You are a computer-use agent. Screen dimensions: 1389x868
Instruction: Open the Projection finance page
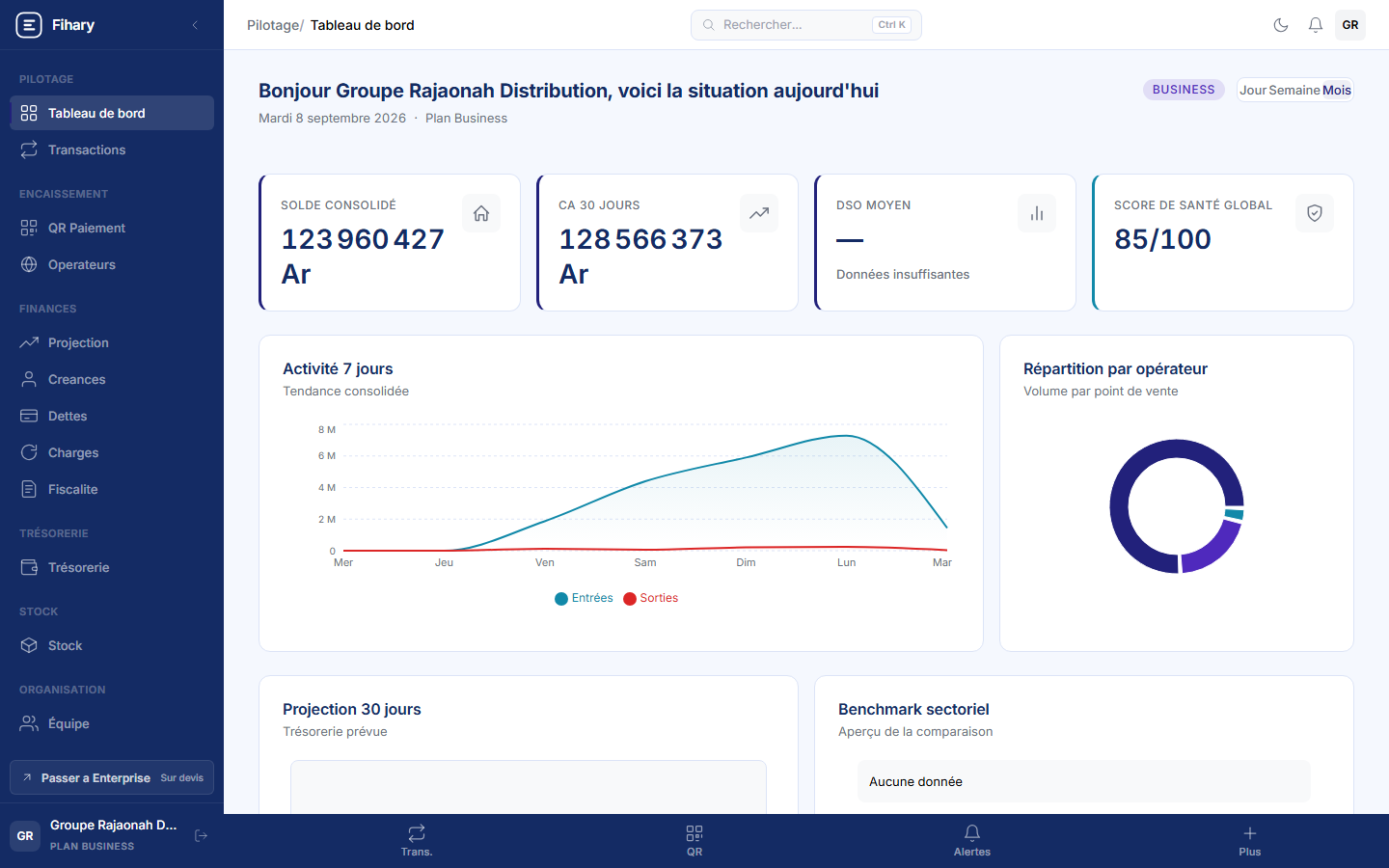coord(112,342)
